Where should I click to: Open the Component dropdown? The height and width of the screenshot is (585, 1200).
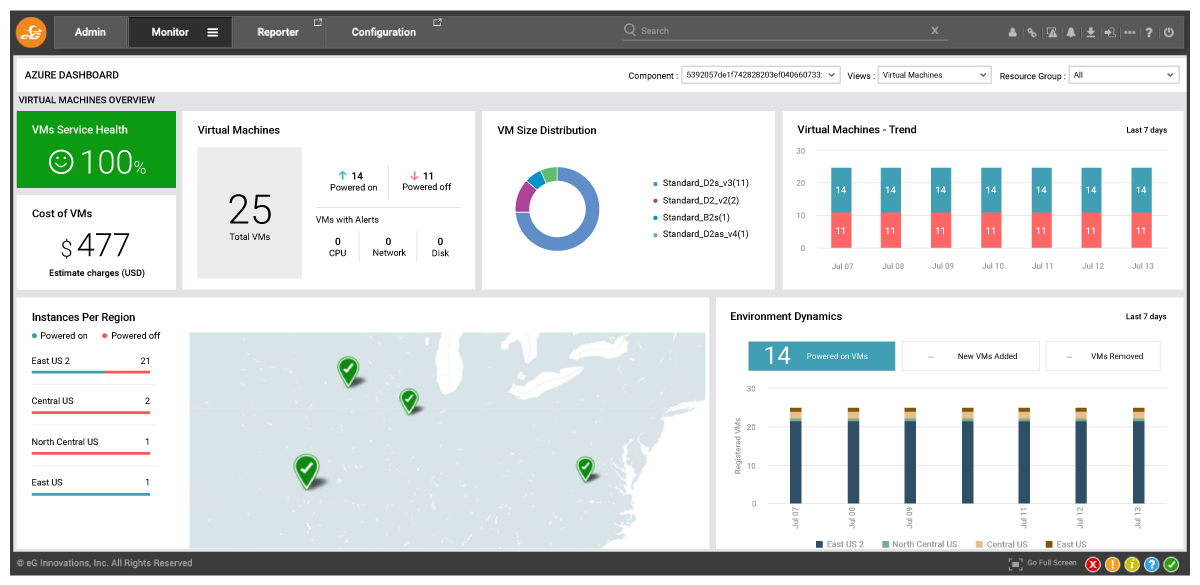(760, 75)
